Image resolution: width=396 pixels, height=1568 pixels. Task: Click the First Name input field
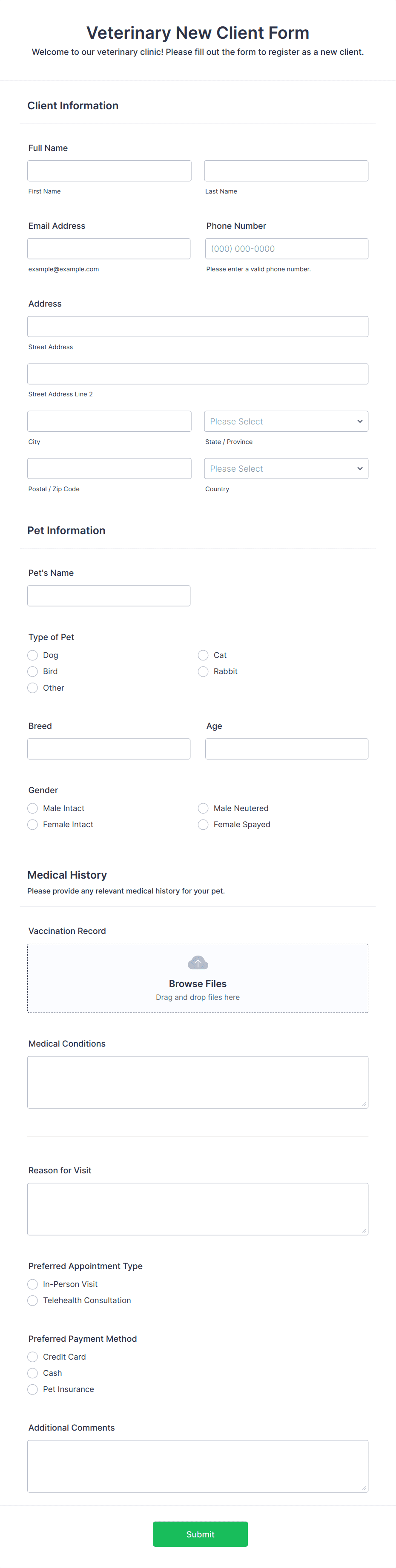pos(109,171)
